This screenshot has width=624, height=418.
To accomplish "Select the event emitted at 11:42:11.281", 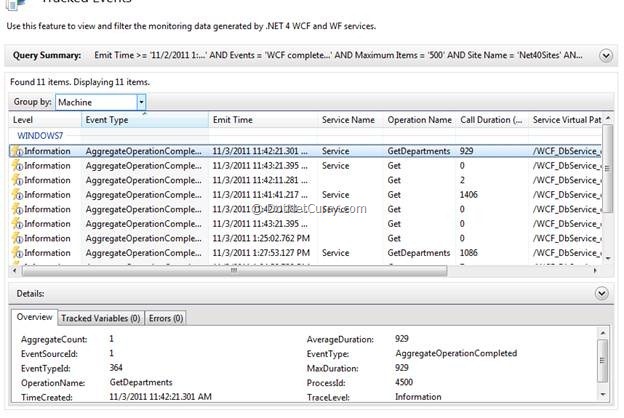I will [x=305, y=180].
